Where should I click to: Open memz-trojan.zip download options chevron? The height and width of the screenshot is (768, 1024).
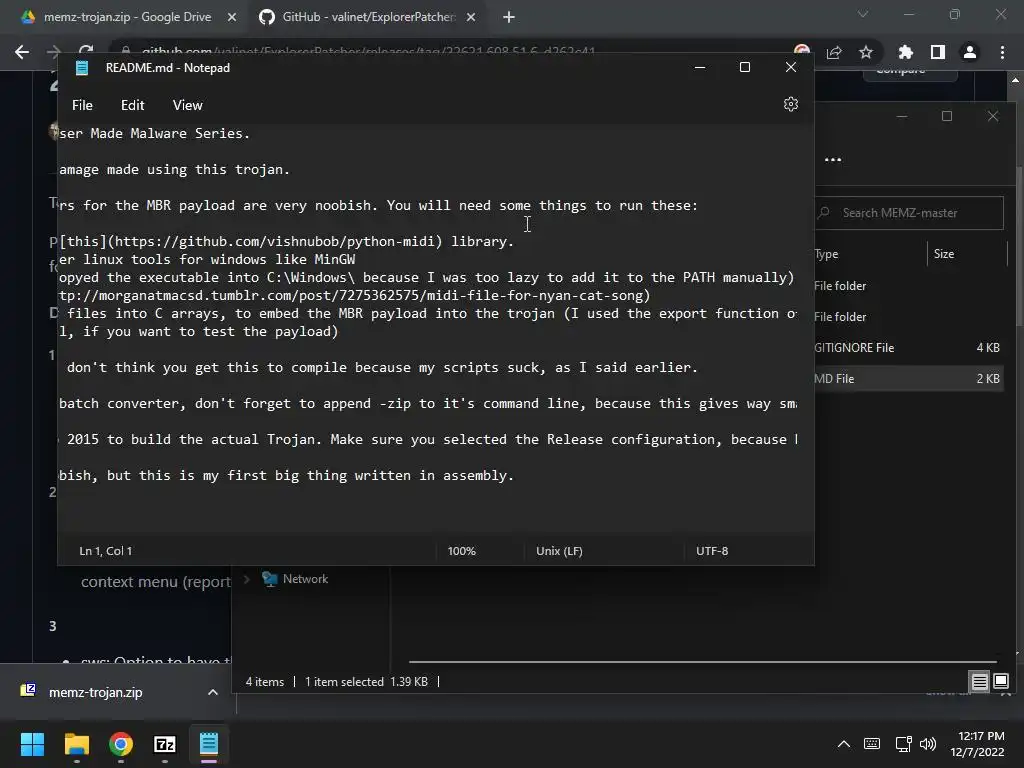coord(213,692)
